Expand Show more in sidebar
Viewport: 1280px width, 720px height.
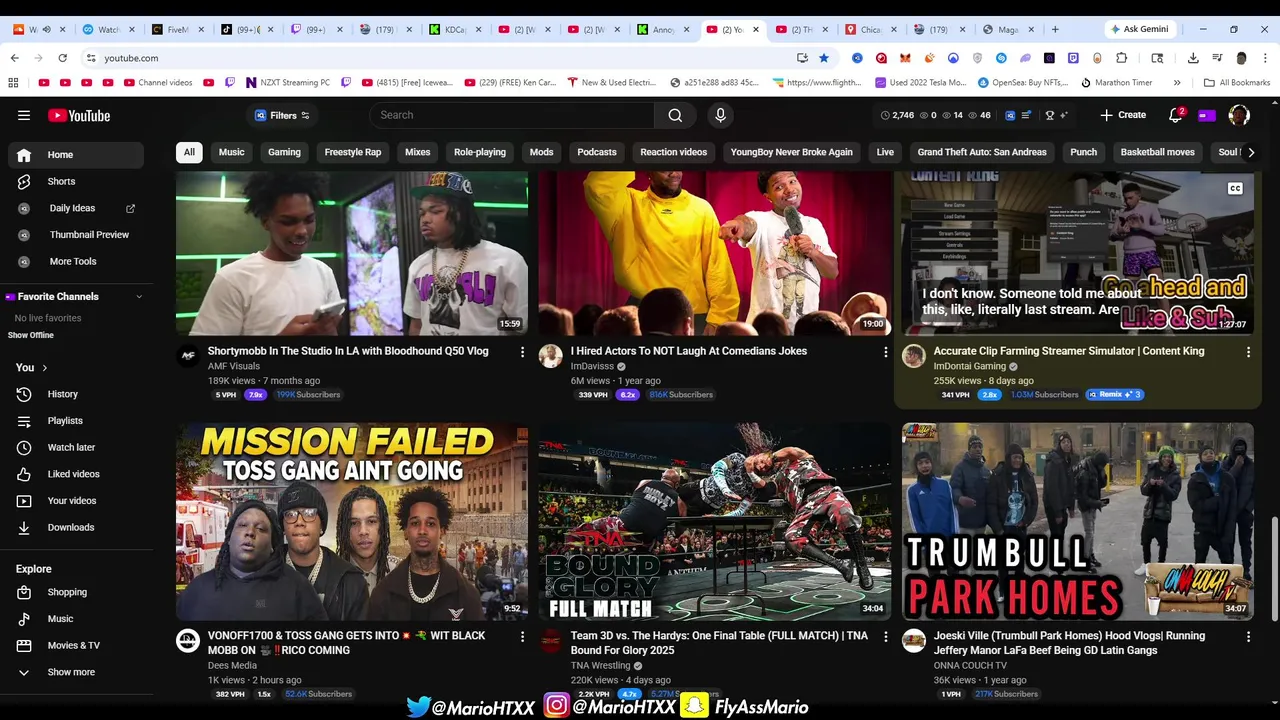[x=76, y=672]
